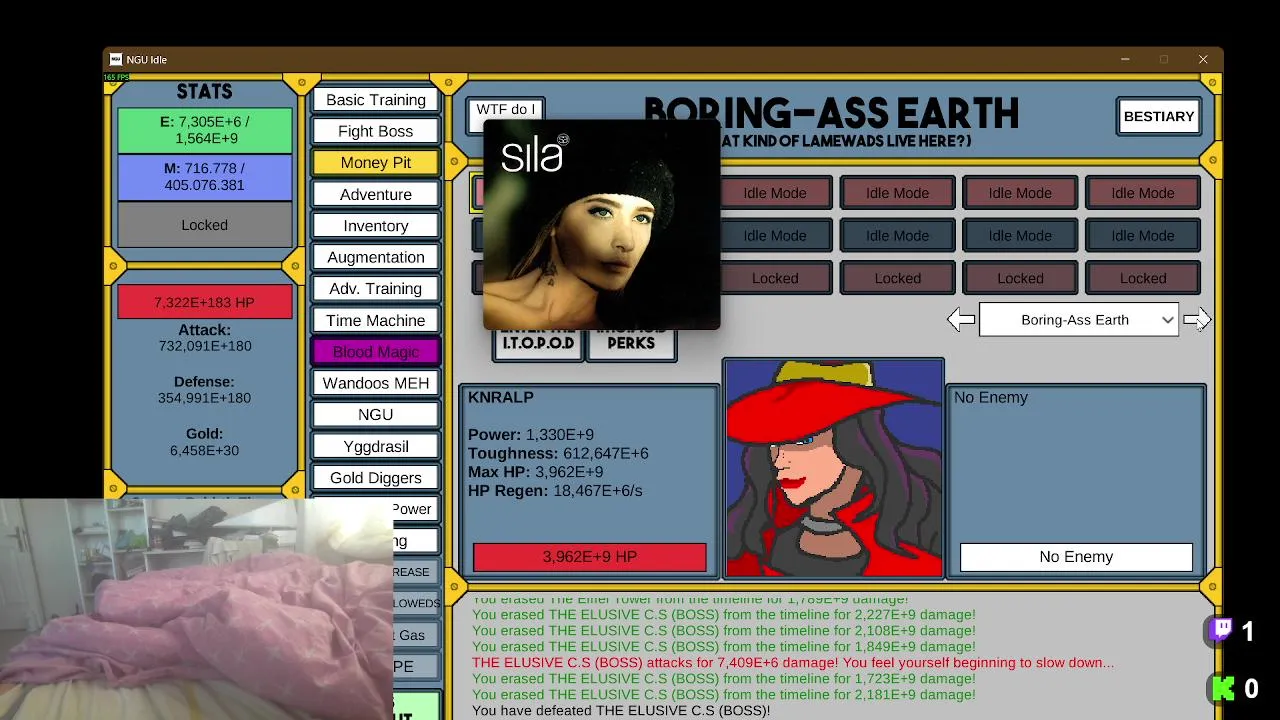The height and width of the screenshot is (720, 1280).
Task: Open the Time Machine menu
Action: click(376, 320)
